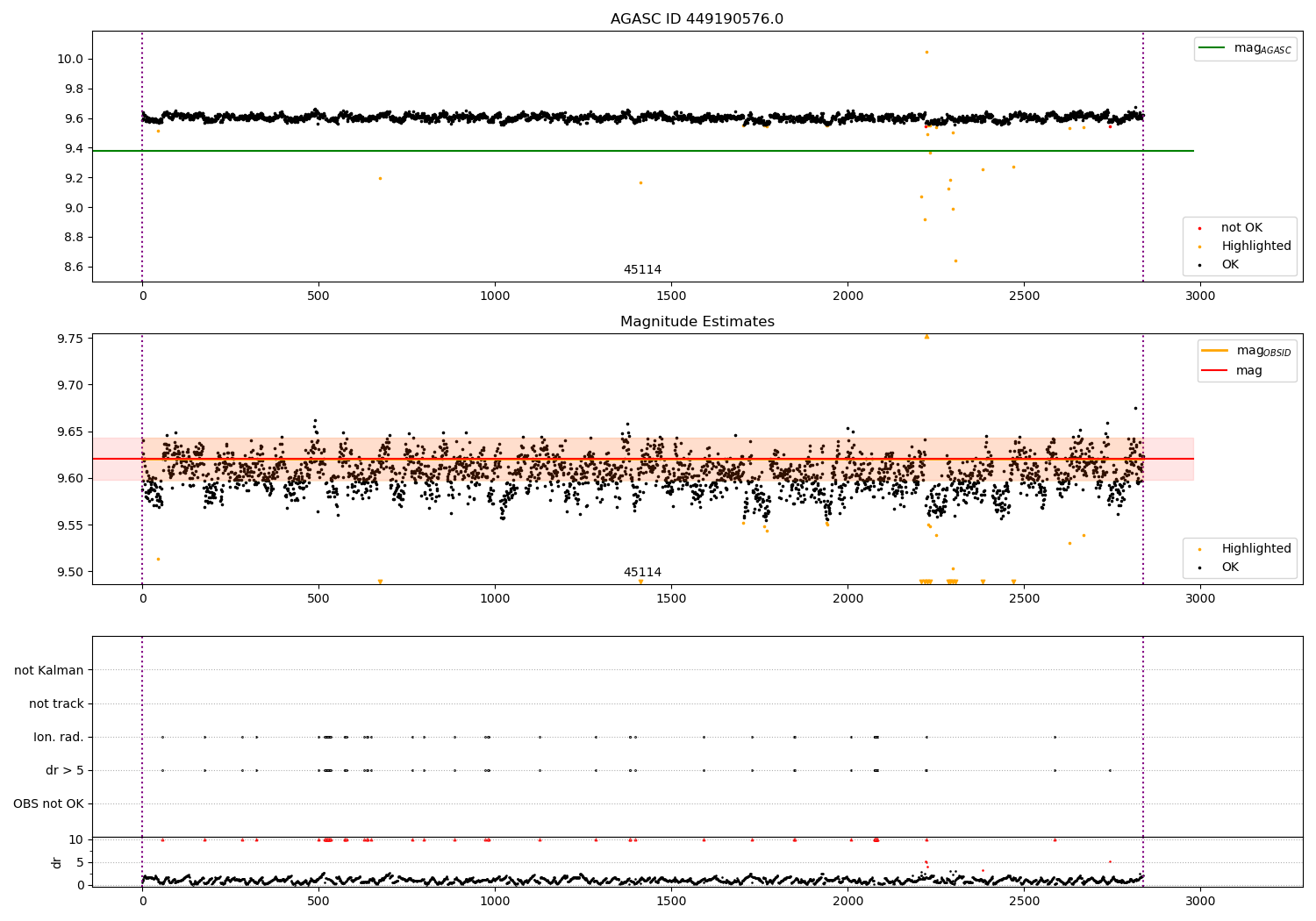The height and width of the screenshot is (921, 1316).
Task: Click the '10.0' y-tick of top plot
Action: [69, 59]
